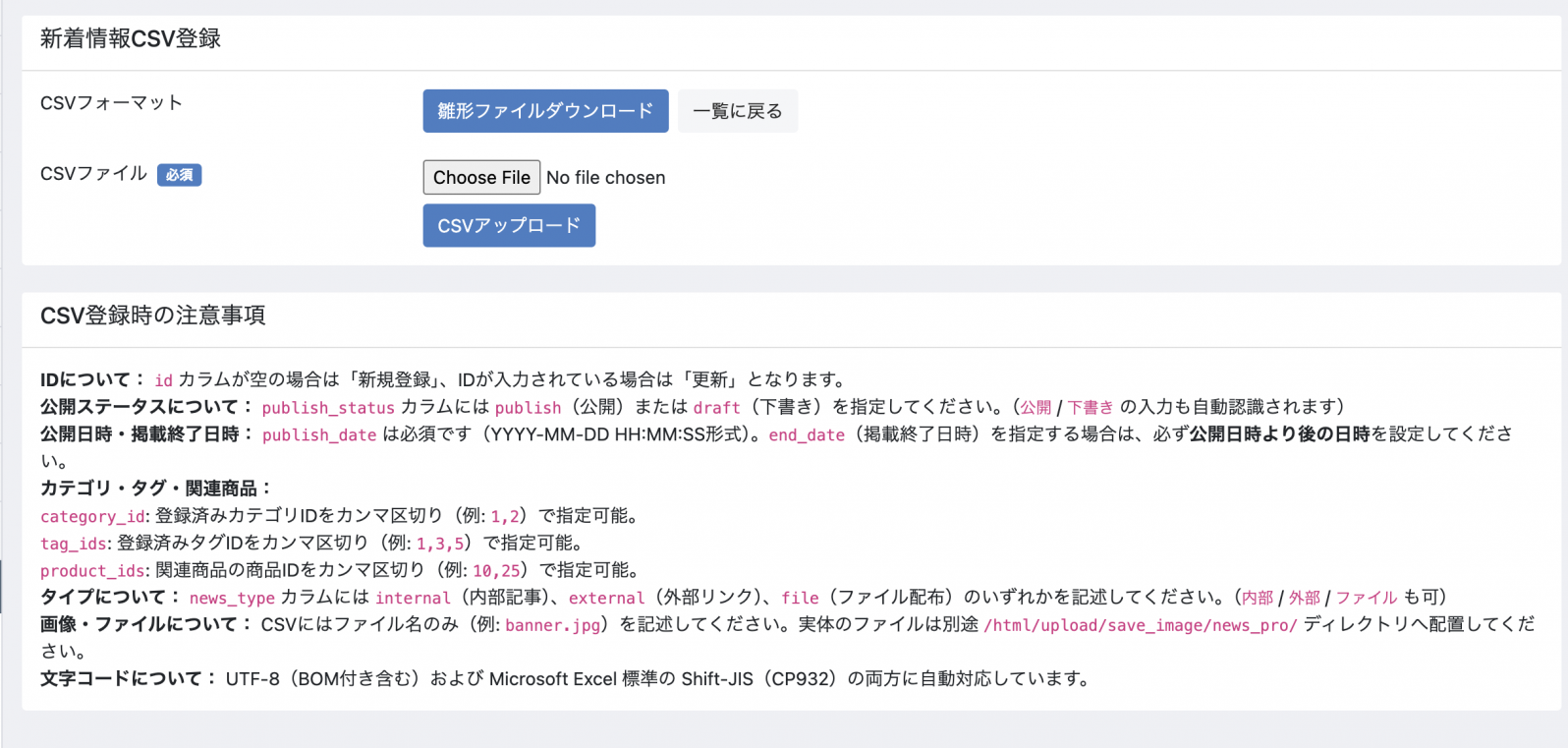Open the Choose File picker
This screenshot has height=748, width=1568.
[481, 178]
